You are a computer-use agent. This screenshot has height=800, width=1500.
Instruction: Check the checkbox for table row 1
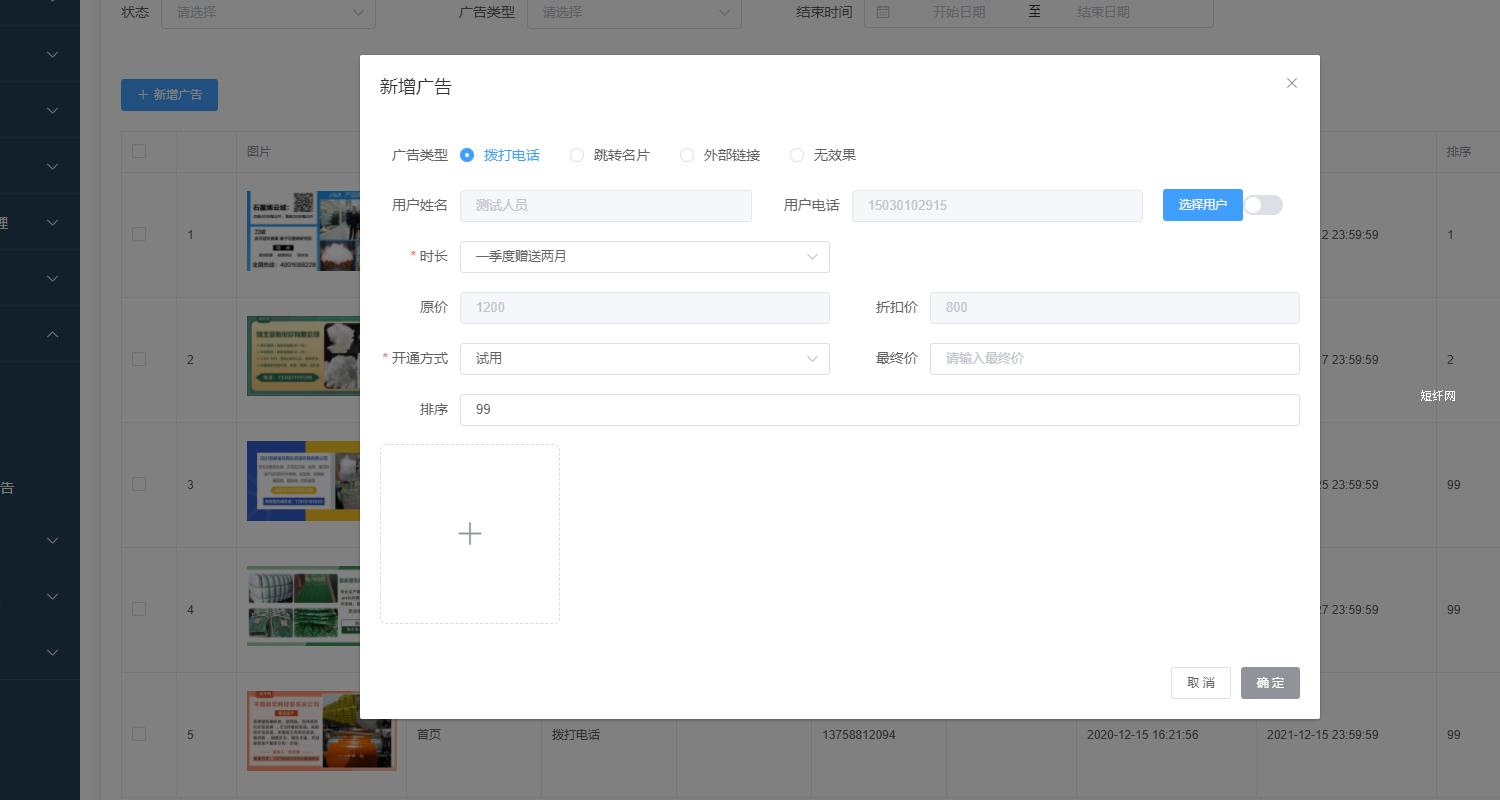tap(139, 234)
